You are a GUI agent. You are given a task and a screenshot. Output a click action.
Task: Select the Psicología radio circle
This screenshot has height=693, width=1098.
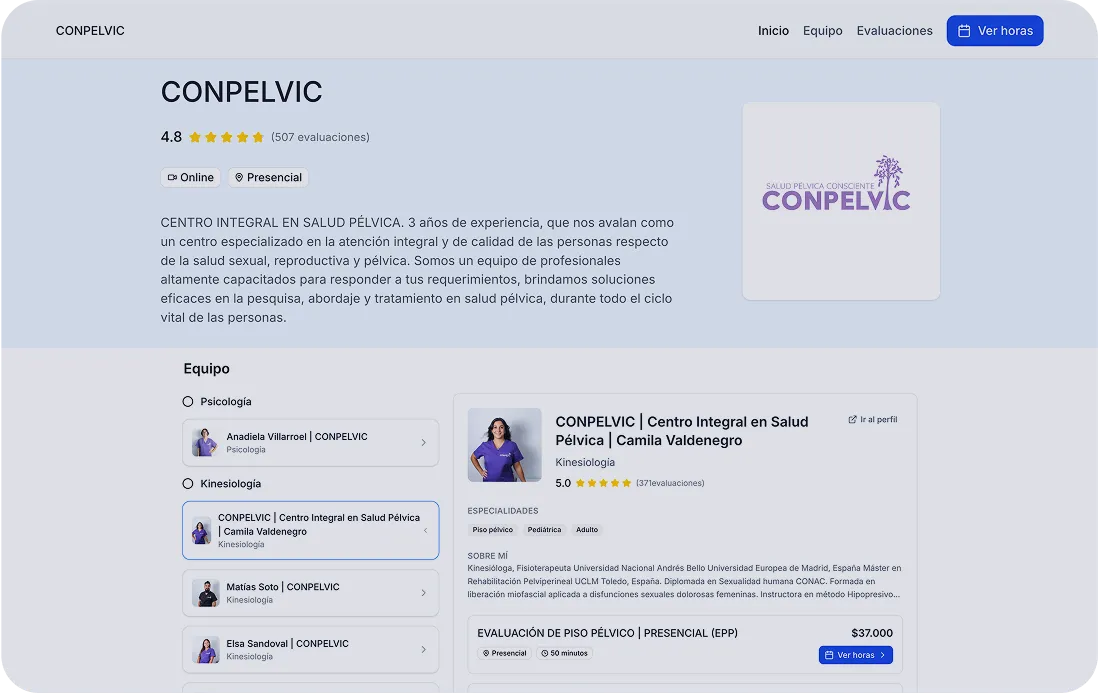click(x=188, y=401)
